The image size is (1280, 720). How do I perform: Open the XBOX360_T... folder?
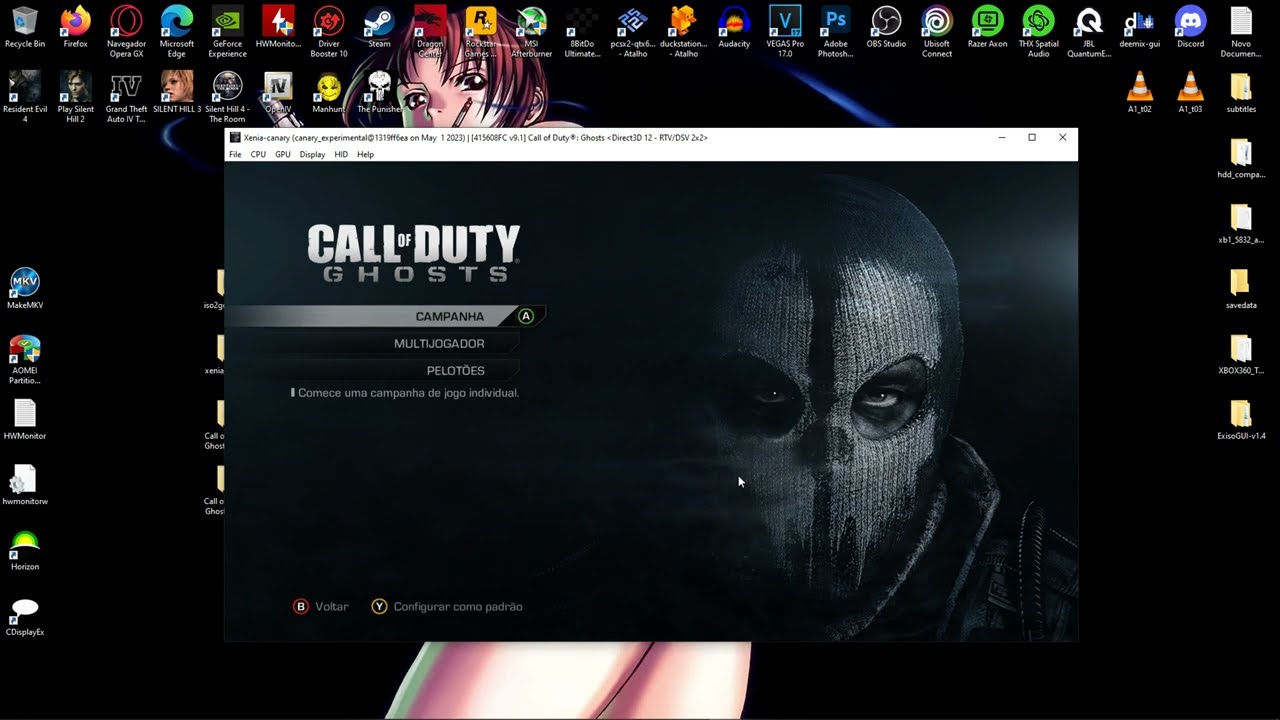click(x=1241, y=354)
